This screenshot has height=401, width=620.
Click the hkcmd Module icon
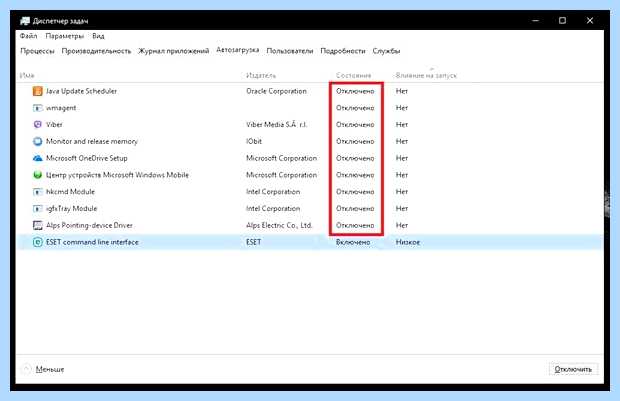[38, 192]
